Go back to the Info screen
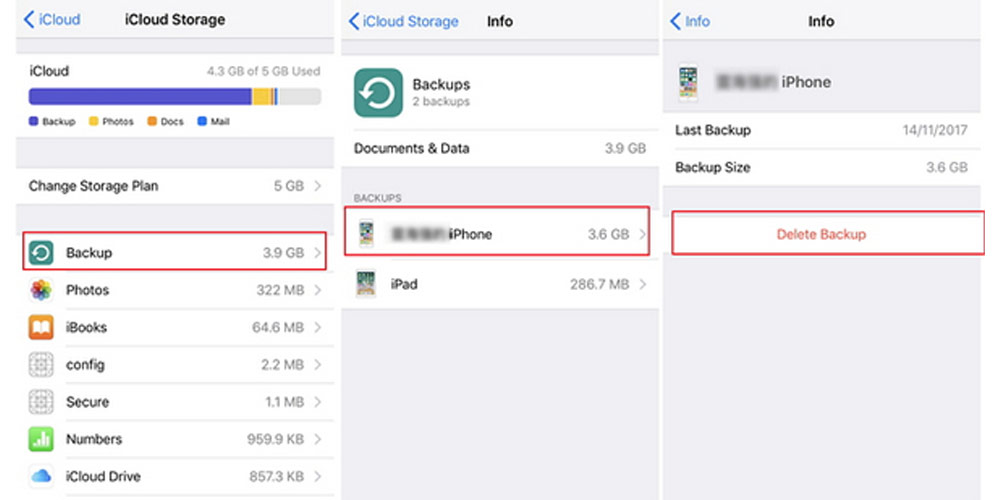 click(x=689, y=21)
